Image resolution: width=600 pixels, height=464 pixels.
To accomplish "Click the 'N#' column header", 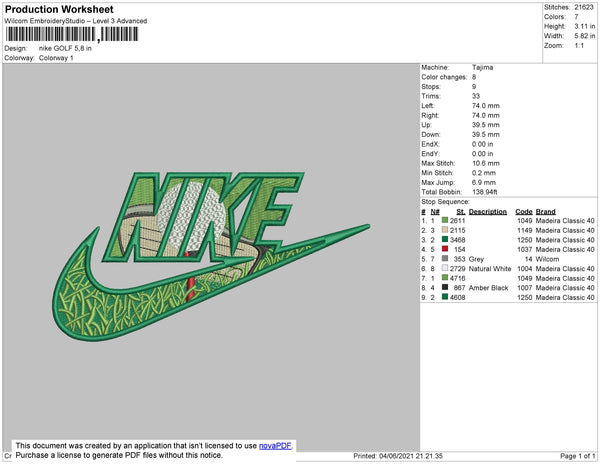I will [x=435, y=212].
